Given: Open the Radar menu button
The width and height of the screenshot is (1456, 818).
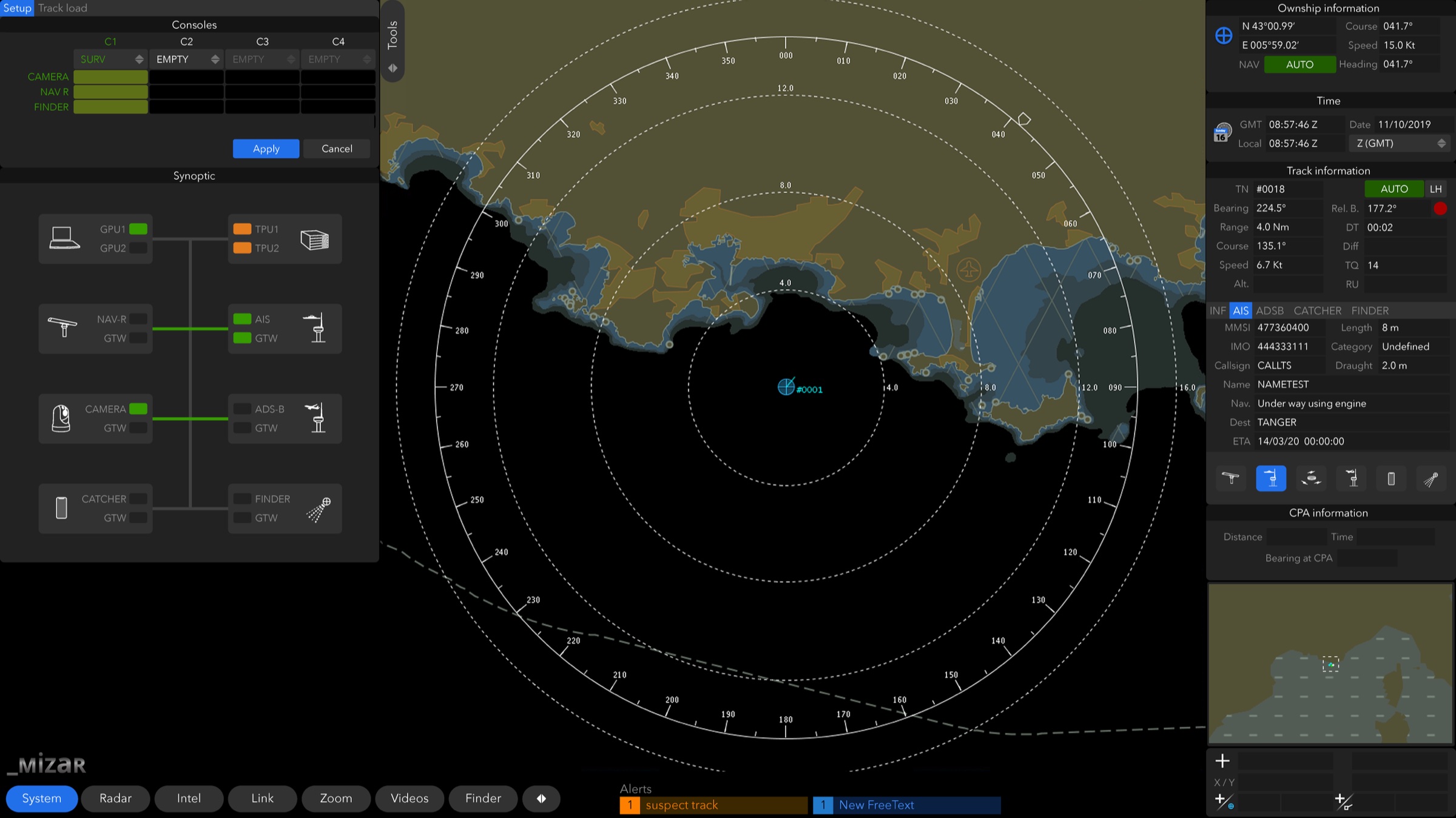Looking at the screenshot, I should [x=115, y=799].
